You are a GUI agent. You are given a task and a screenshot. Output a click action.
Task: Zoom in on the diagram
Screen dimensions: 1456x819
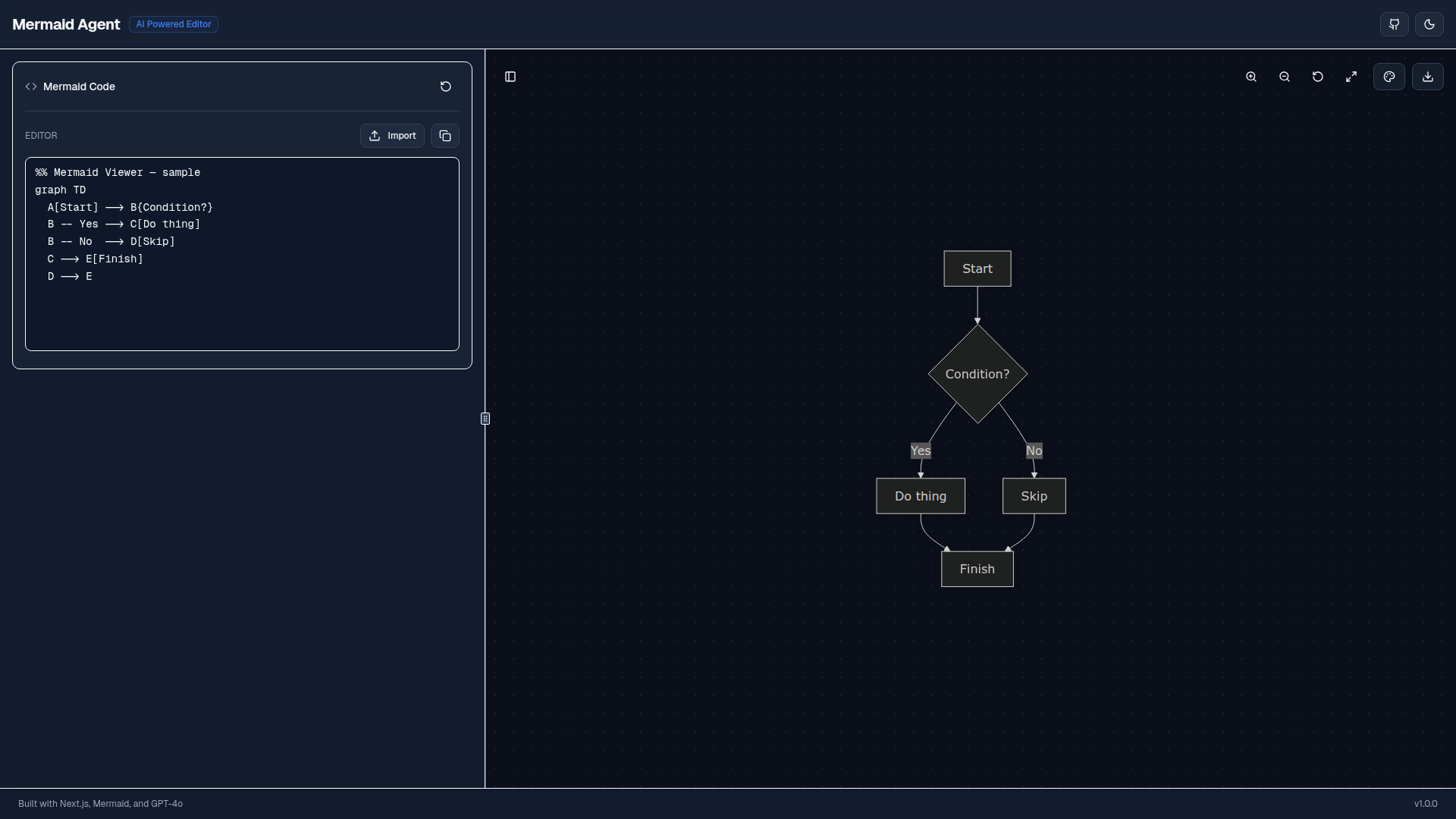coord(1251,77)
